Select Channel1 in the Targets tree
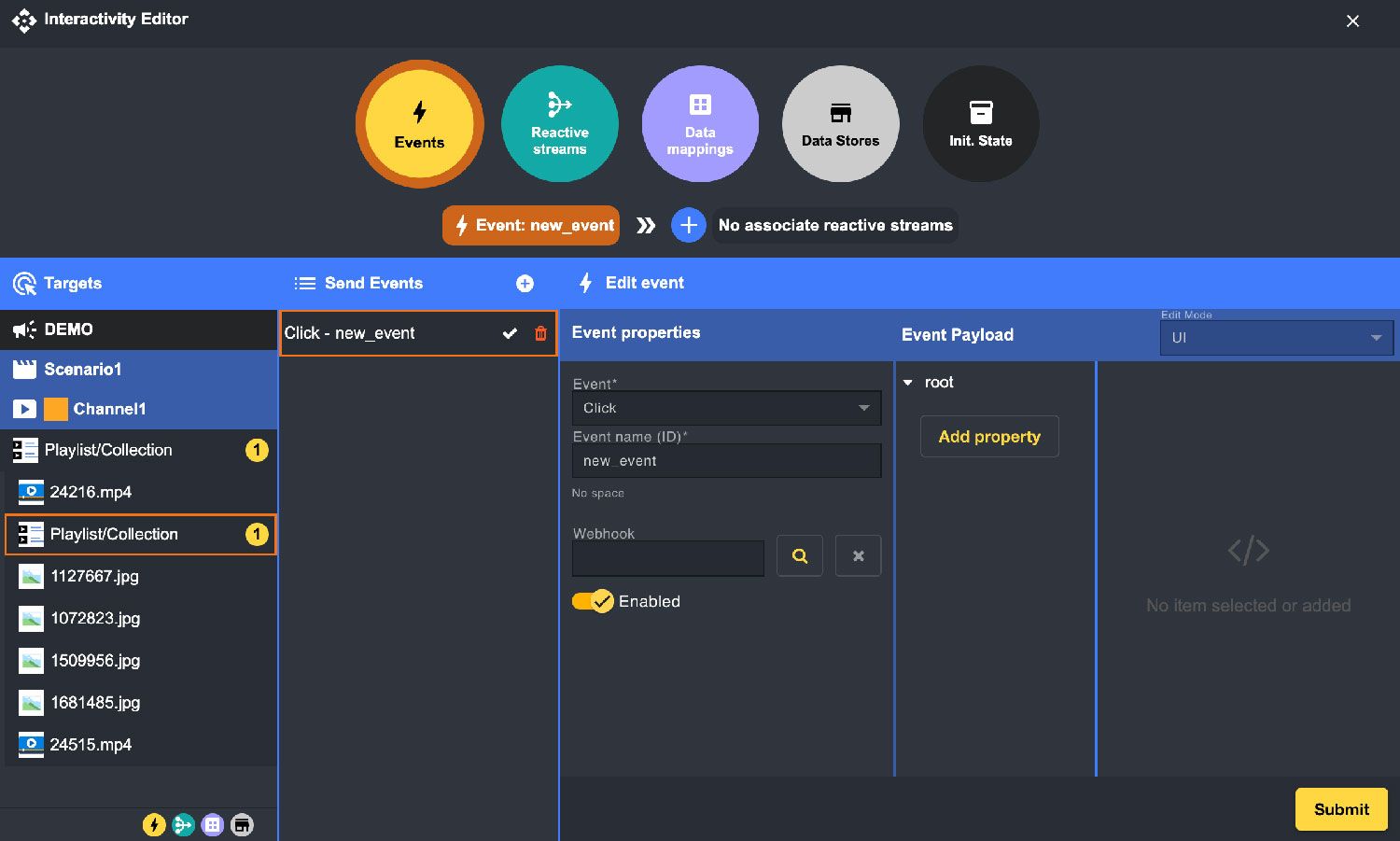 coord(109,409)
